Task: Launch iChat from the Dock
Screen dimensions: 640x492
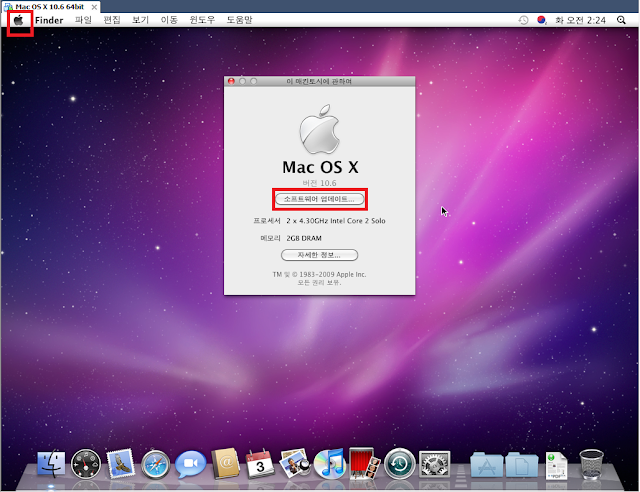Action: coord(190,464)
